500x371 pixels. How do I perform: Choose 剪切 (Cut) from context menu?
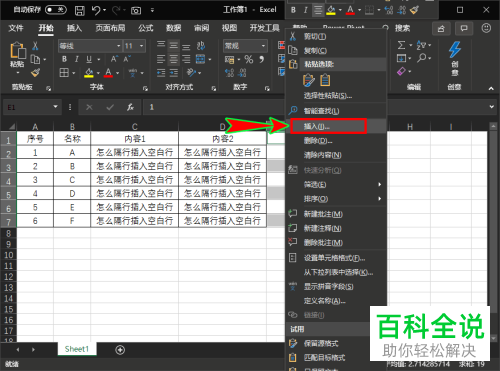point(336,36)
